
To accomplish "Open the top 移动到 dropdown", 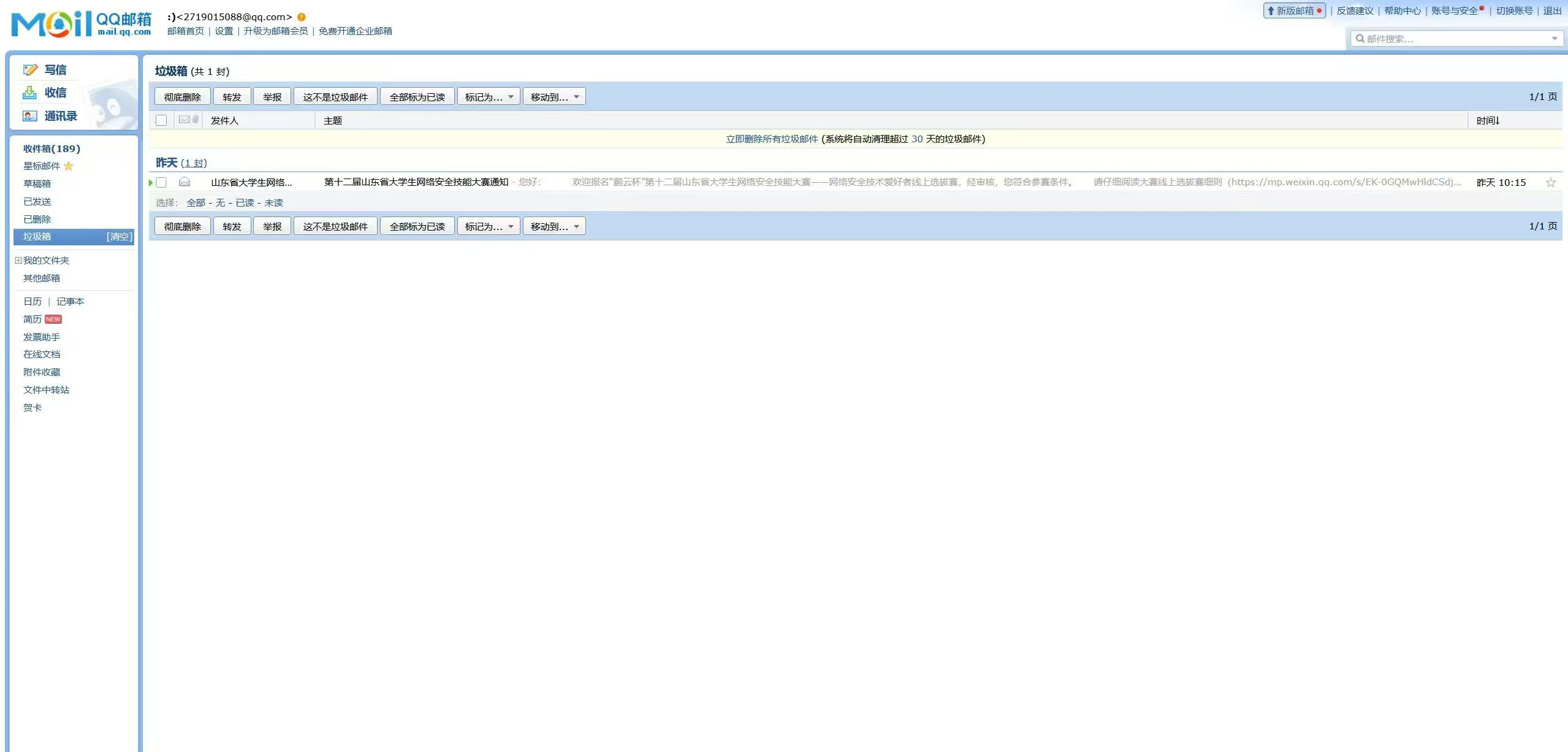I will [554, 97].
